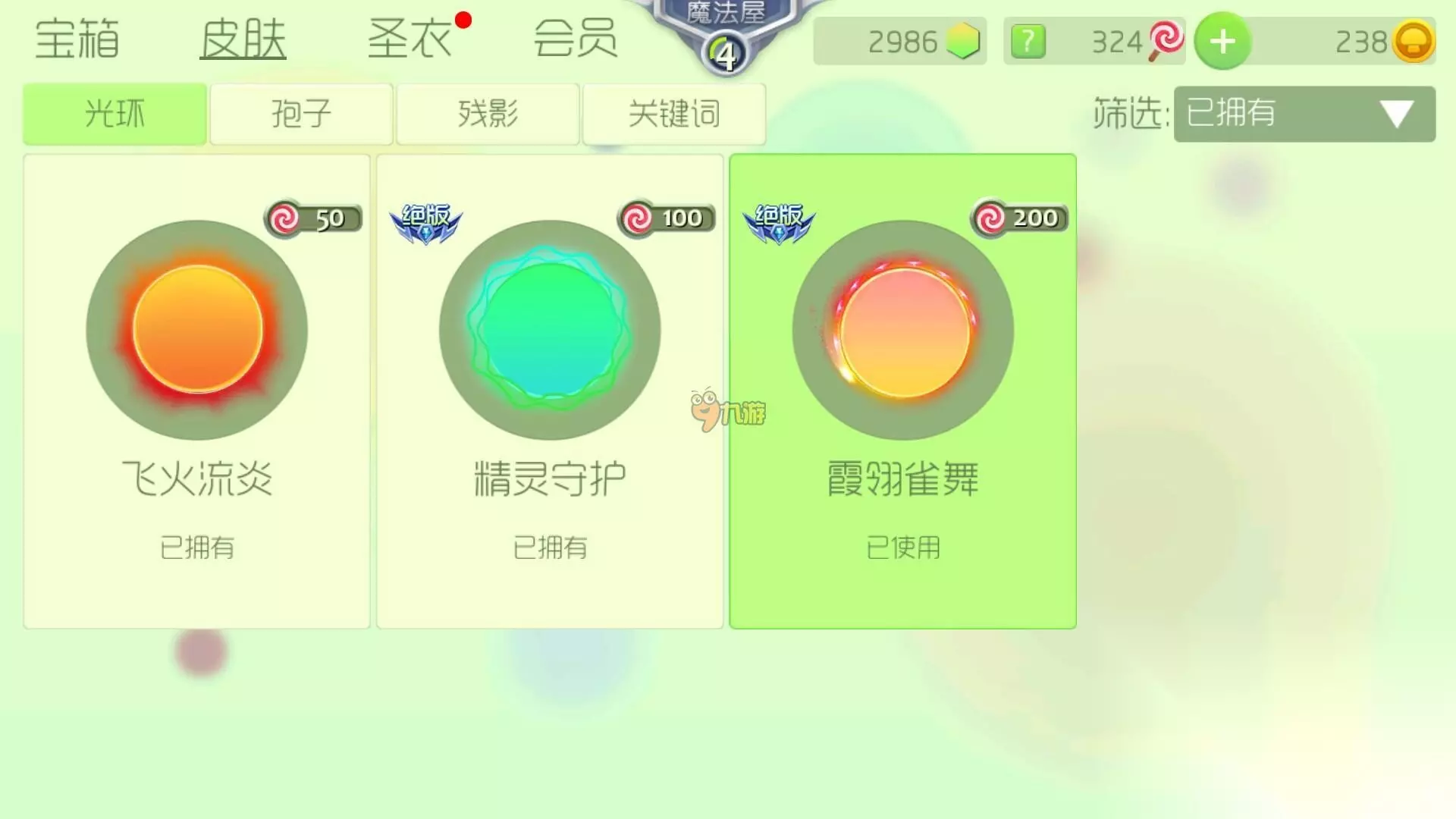
Task: Select the 孢子 skin category
Action: (x=301, y=114)
